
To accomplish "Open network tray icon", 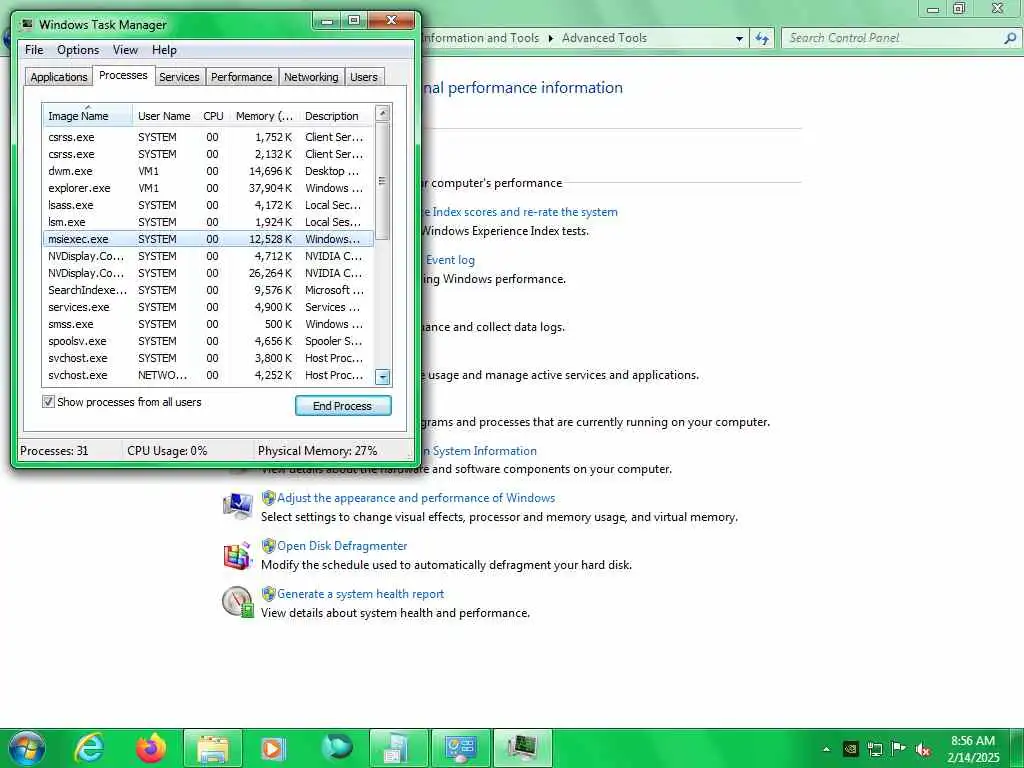I will pyautogui.click(x=874, y=749).
